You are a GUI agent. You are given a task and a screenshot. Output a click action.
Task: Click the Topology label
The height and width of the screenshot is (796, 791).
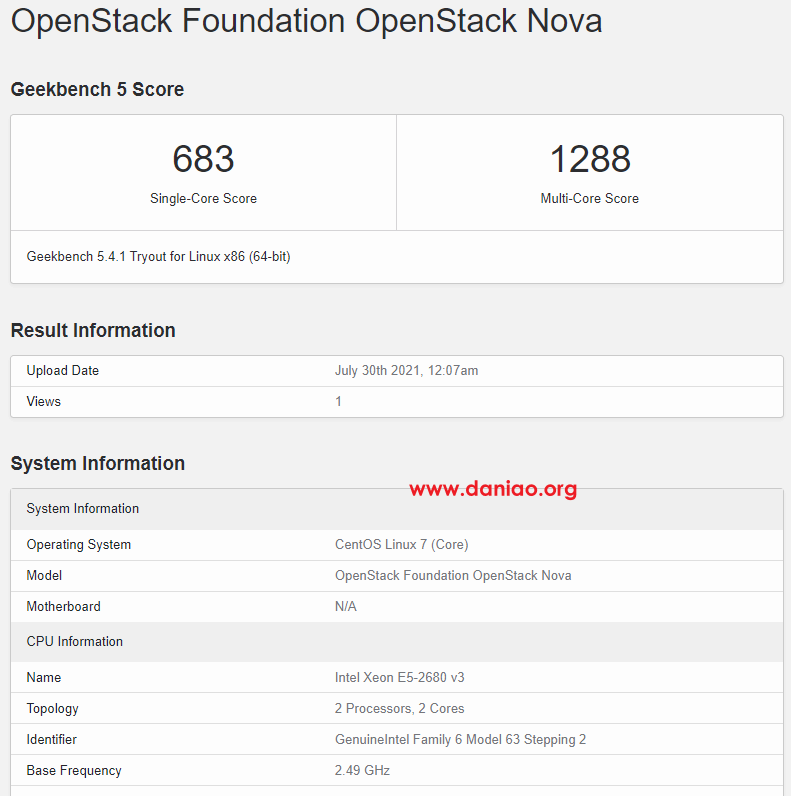(52, 709)
